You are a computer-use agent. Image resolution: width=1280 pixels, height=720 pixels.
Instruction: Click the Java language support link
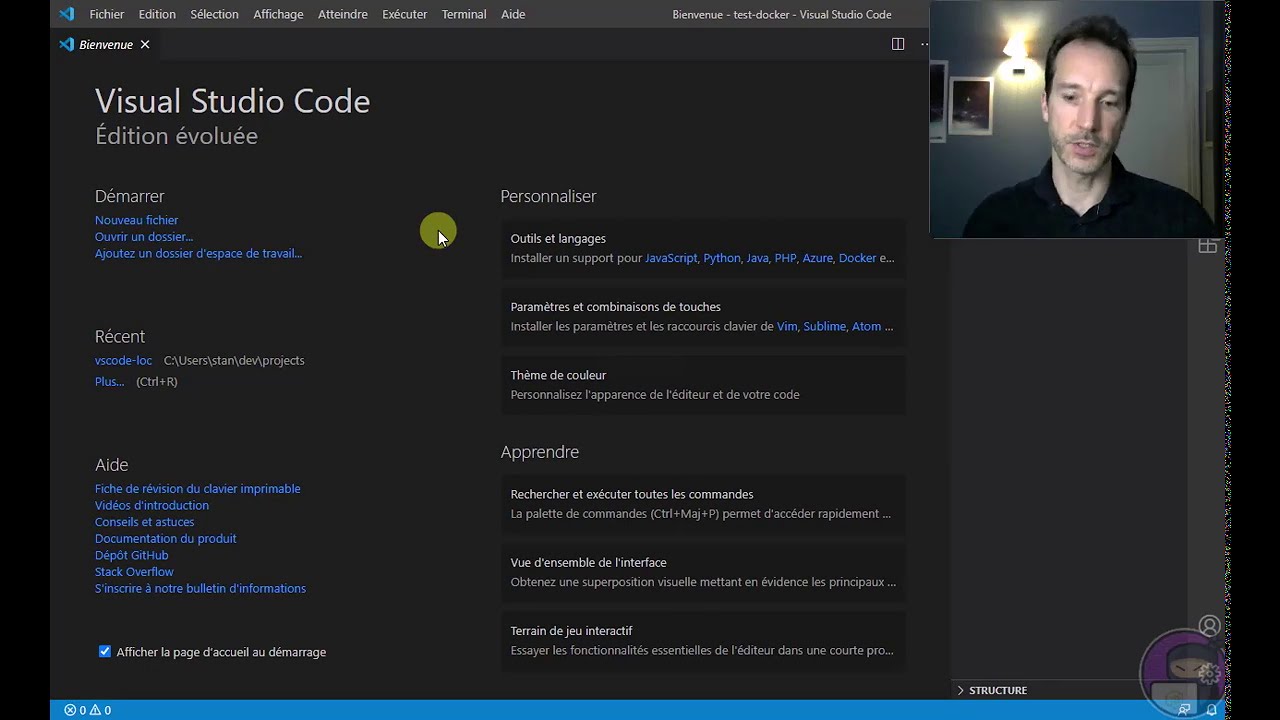(x=758, y=258)
